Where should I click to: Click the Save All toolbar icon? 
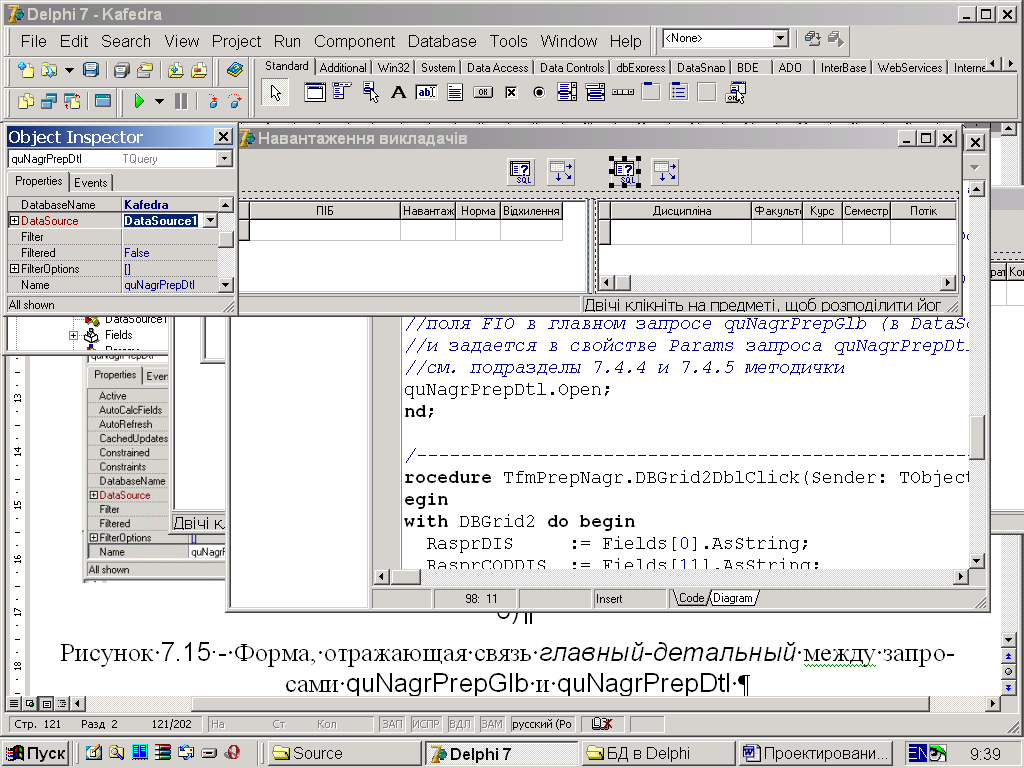[121, 69]
